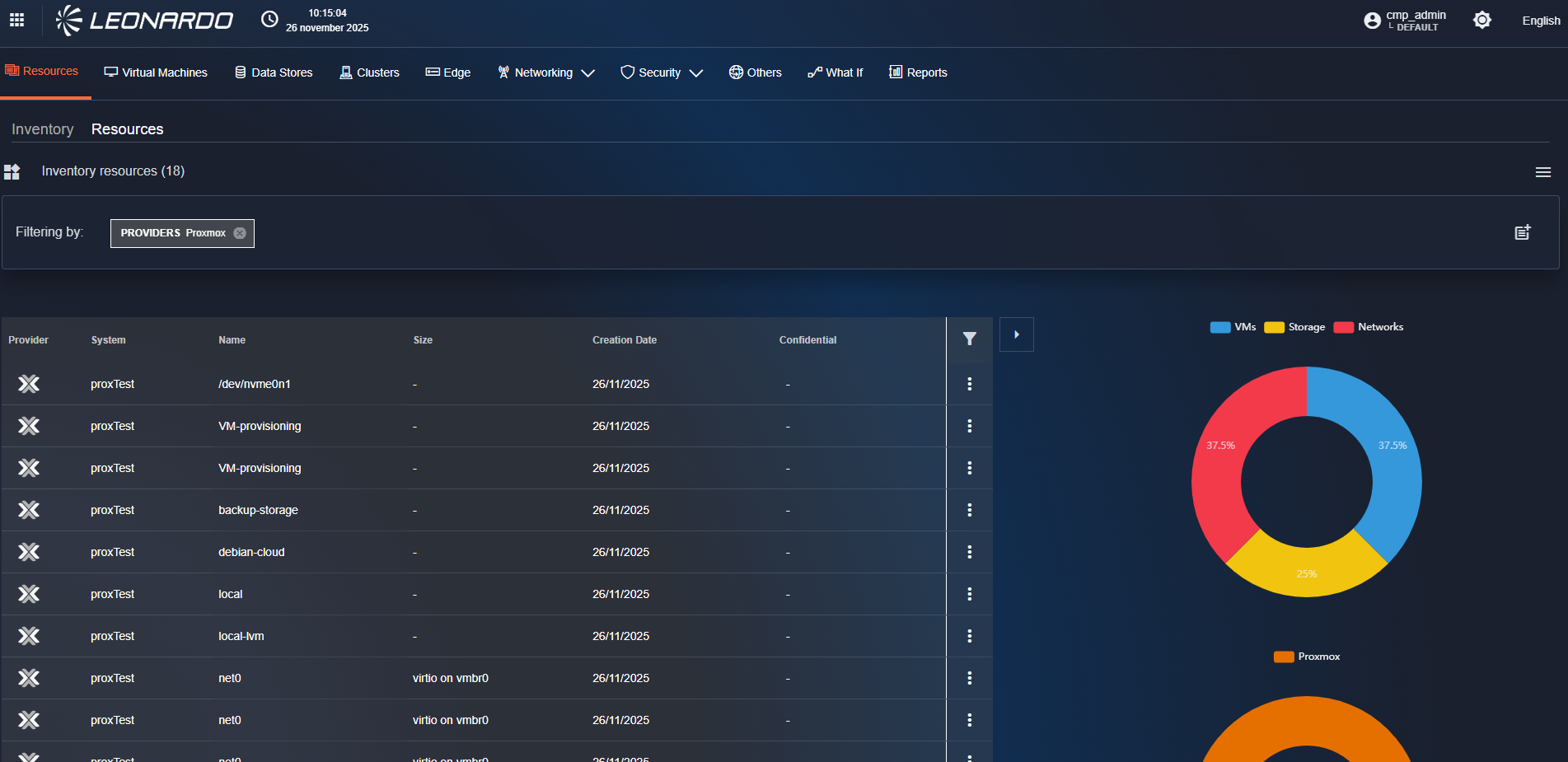
Task: Toggle Storage series in chart legend
Action: tap(1294, 327)
